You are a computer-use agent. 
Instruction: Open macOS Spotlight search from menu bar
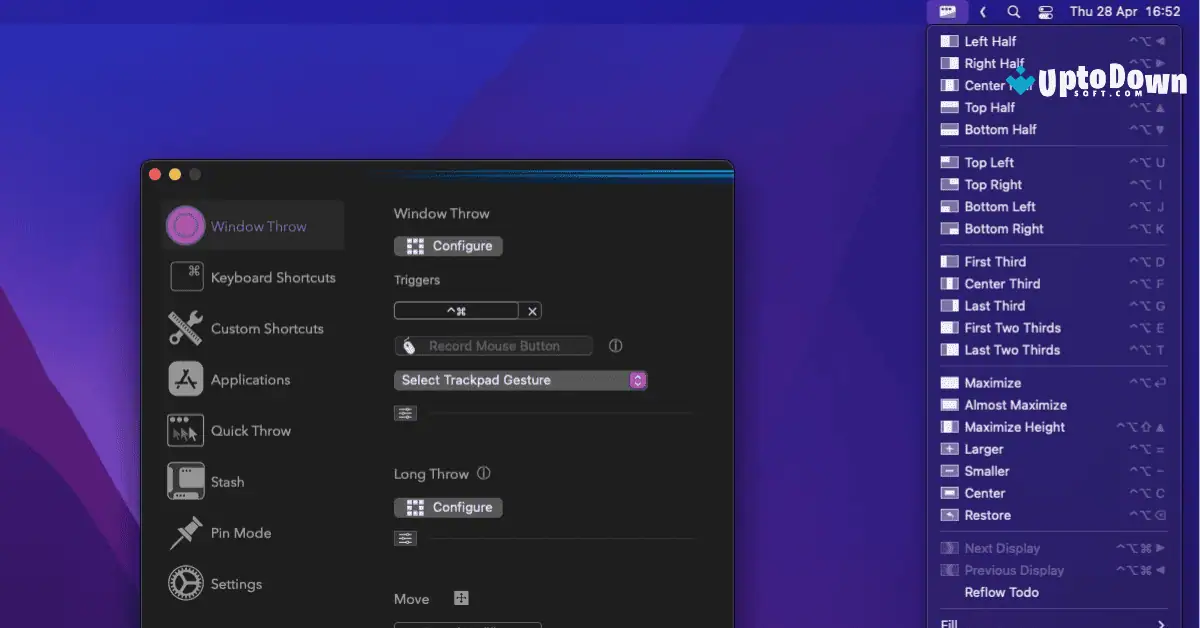[1013, 11]
